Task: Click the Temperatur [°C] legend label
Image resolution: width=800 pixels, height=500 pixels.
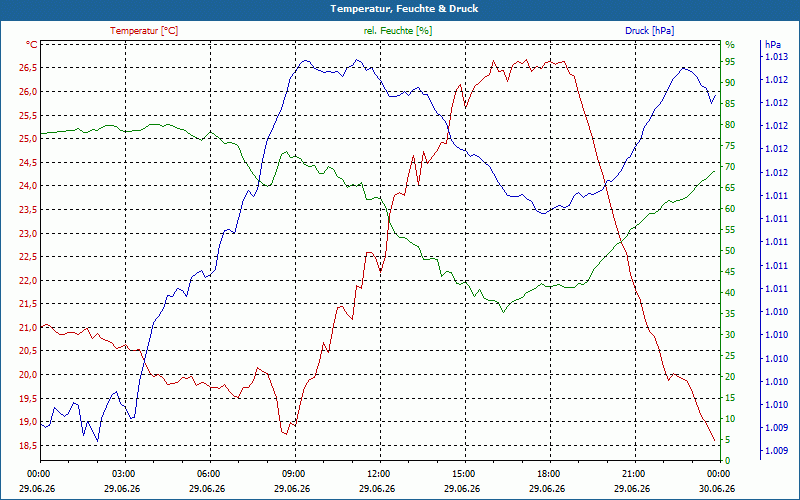Action: pyautogui.click(x=144, y=31)
